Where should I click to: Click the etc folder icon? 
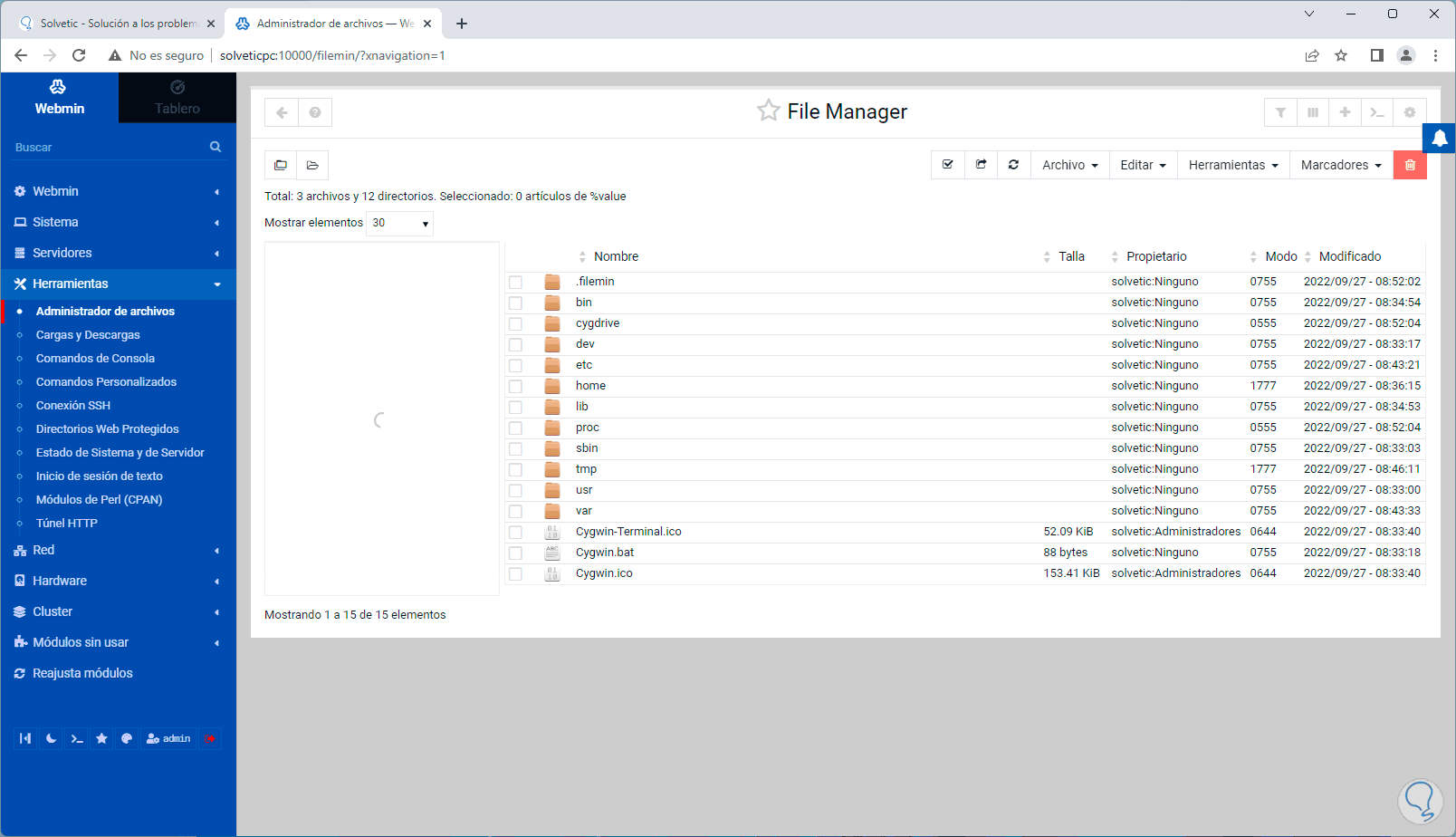coord(552,365)
